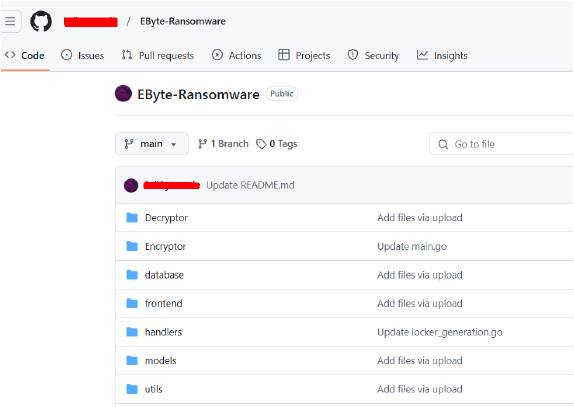
Task: Click the GitHub Octocat logo
Action: [x=41, y=21]
